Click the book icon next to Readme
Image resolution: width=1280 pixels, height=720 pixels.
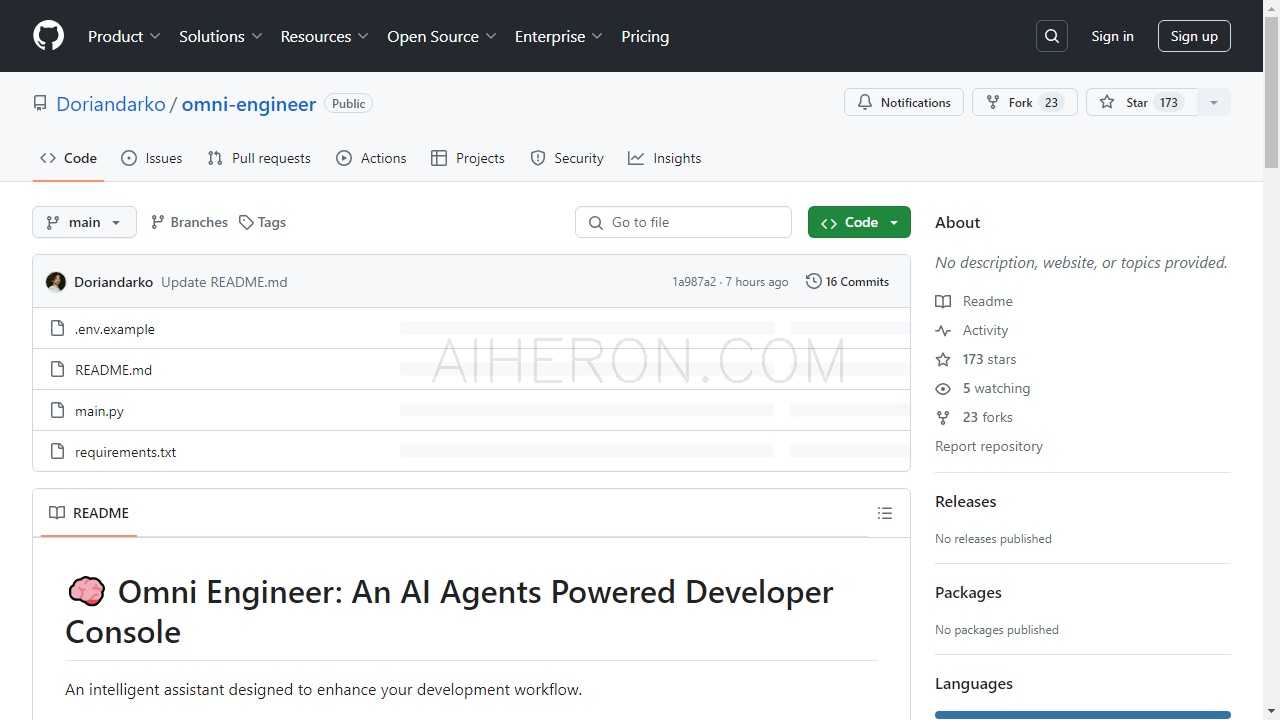click(x=943, y=301)
